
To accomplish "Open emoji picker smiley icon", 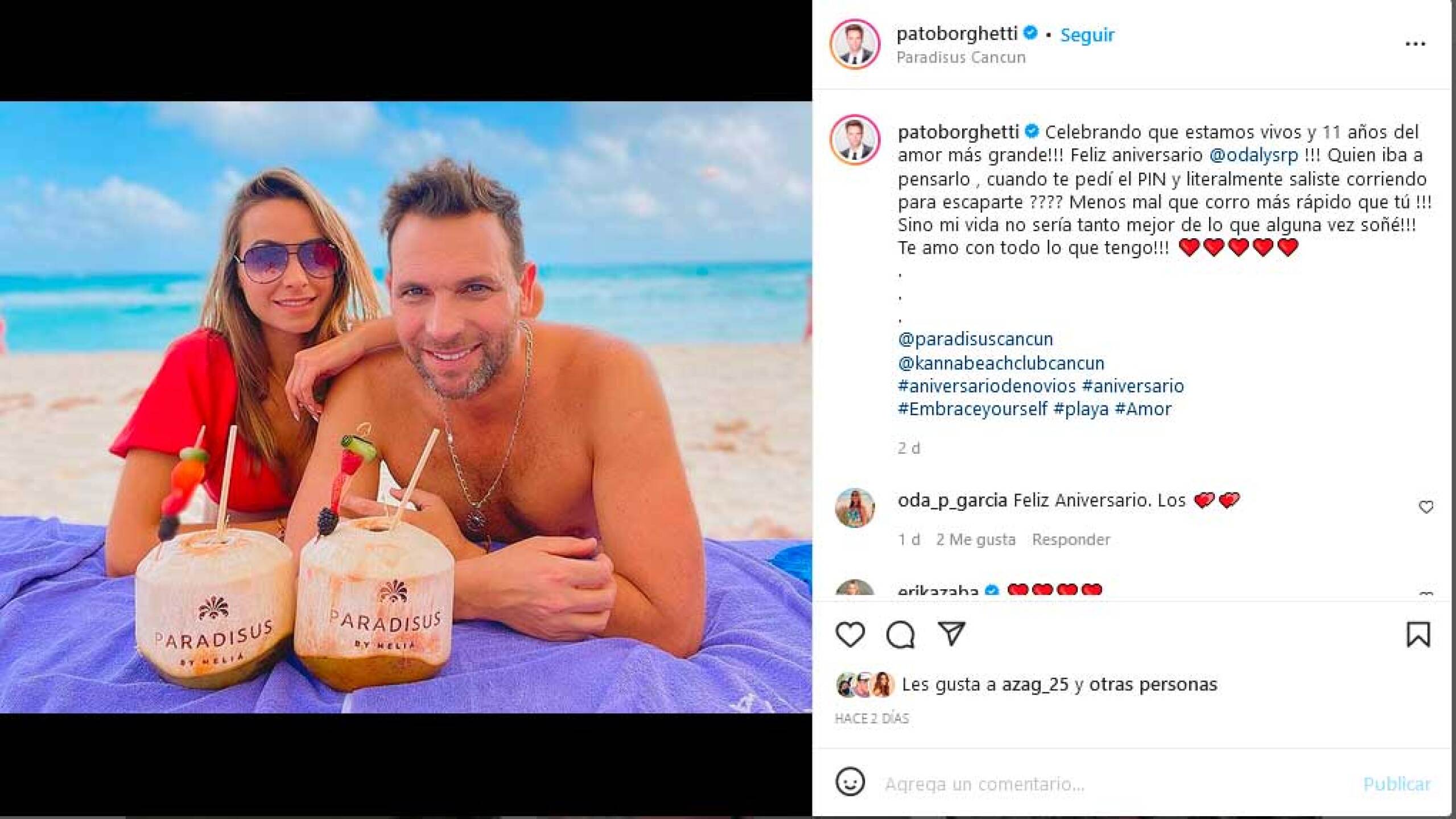I will pos(850,782).
